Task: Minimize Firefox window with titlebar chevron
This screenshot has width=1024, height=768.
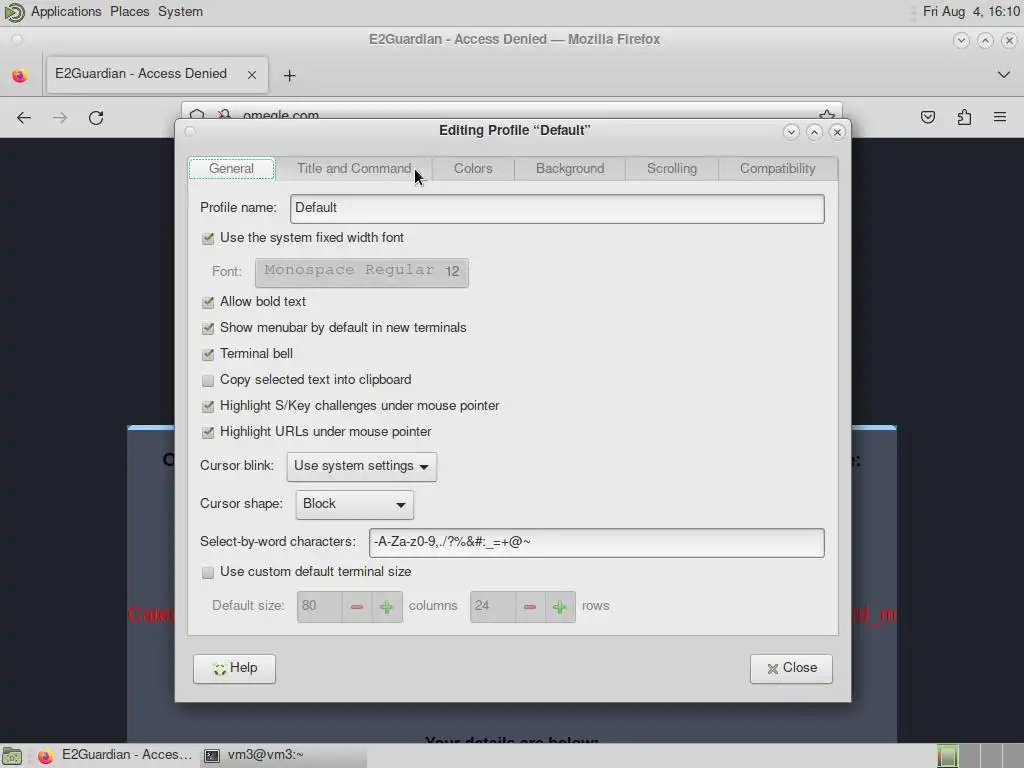Action: click(961, 40)
